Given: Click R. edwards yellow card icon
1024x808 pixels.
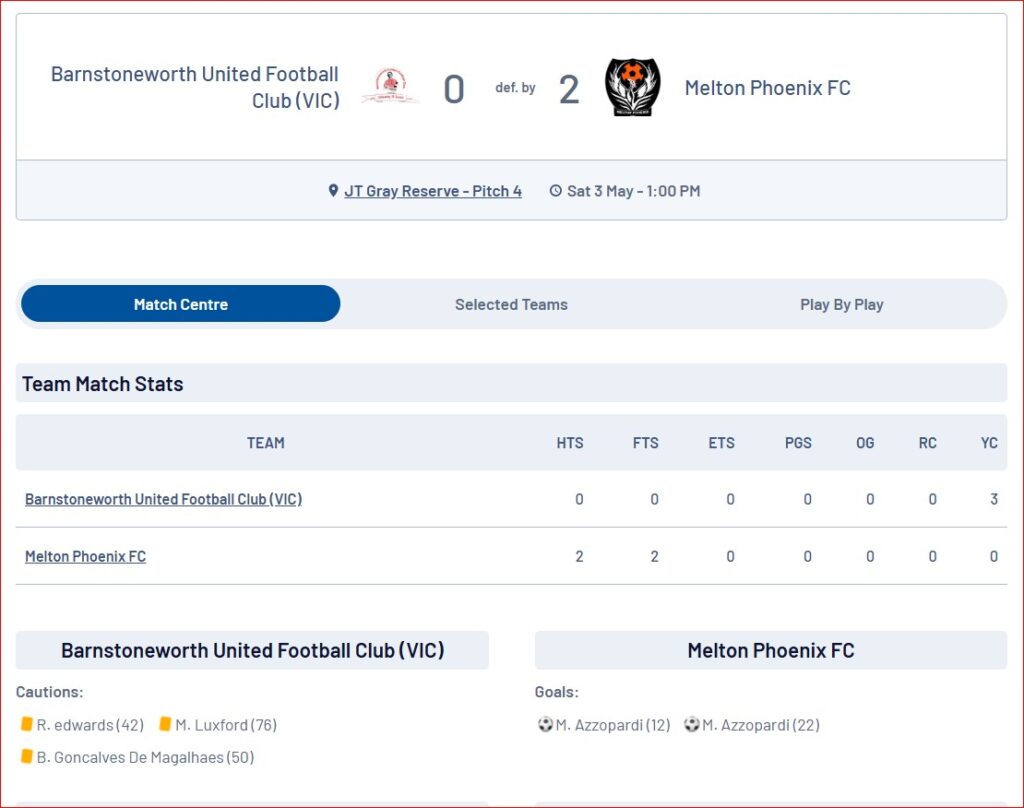Looking at the screenshot, I should pyautogui.click(x=27, y=724).
